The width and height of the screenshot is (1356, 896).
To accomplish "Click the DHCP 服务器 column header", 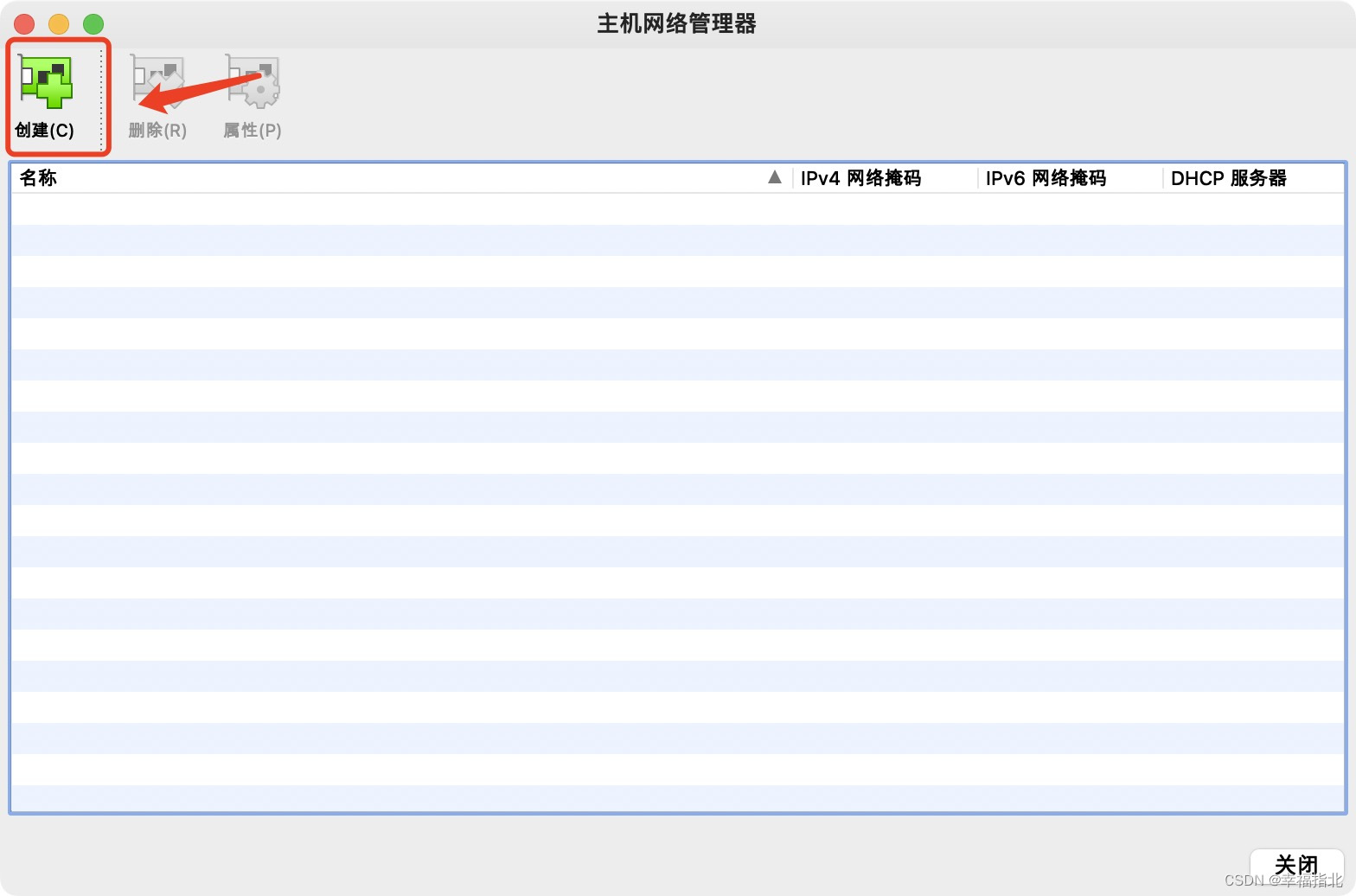I will (x=1253, y=178).
